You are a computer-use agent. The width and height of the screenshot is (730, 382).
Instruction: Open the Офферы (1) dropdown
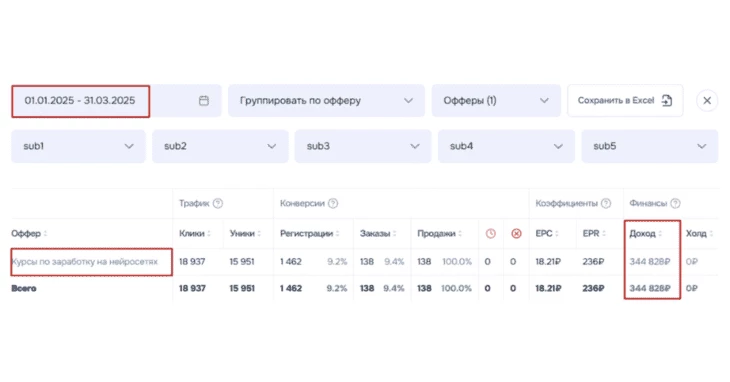tap(496, 101)
